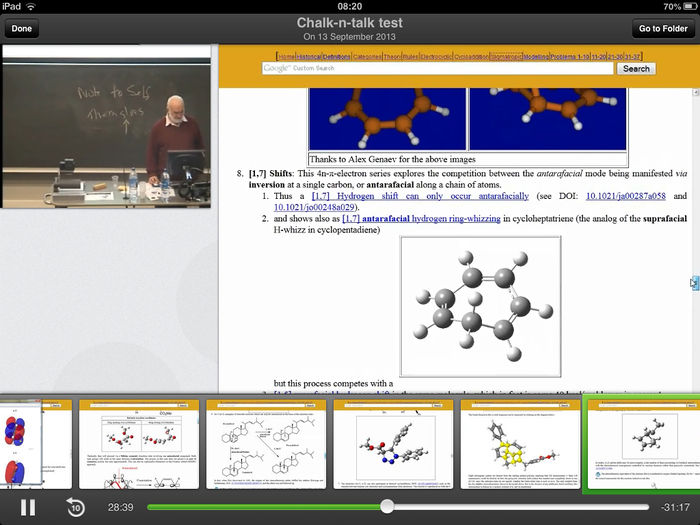Image resolution: width=700 pixels, height=525 pixels.
Task: Open the Definitions navigation link
Action: [336, 57]
